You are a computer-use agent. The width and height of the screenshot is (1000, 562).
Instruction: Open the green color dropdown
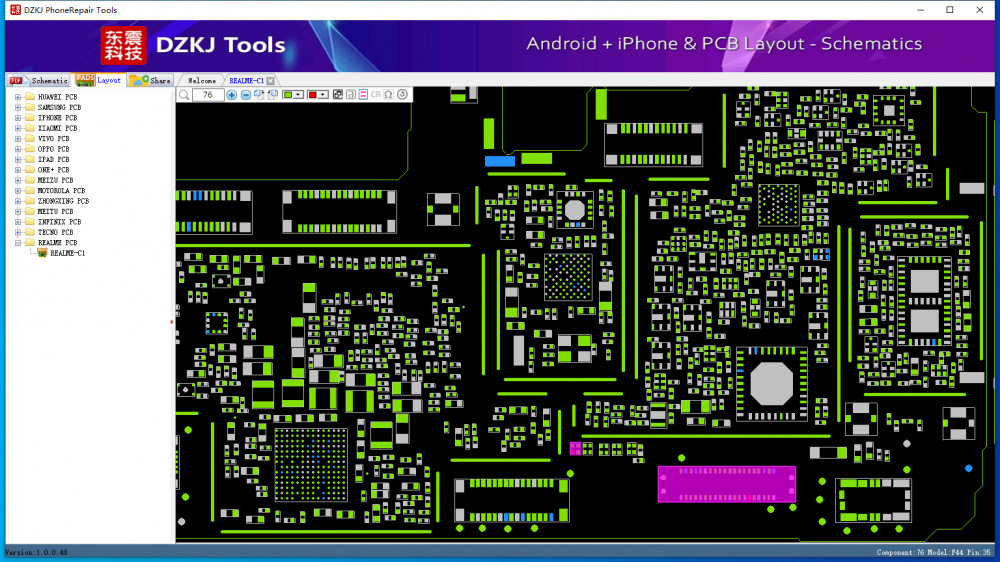tap(301, 95)
